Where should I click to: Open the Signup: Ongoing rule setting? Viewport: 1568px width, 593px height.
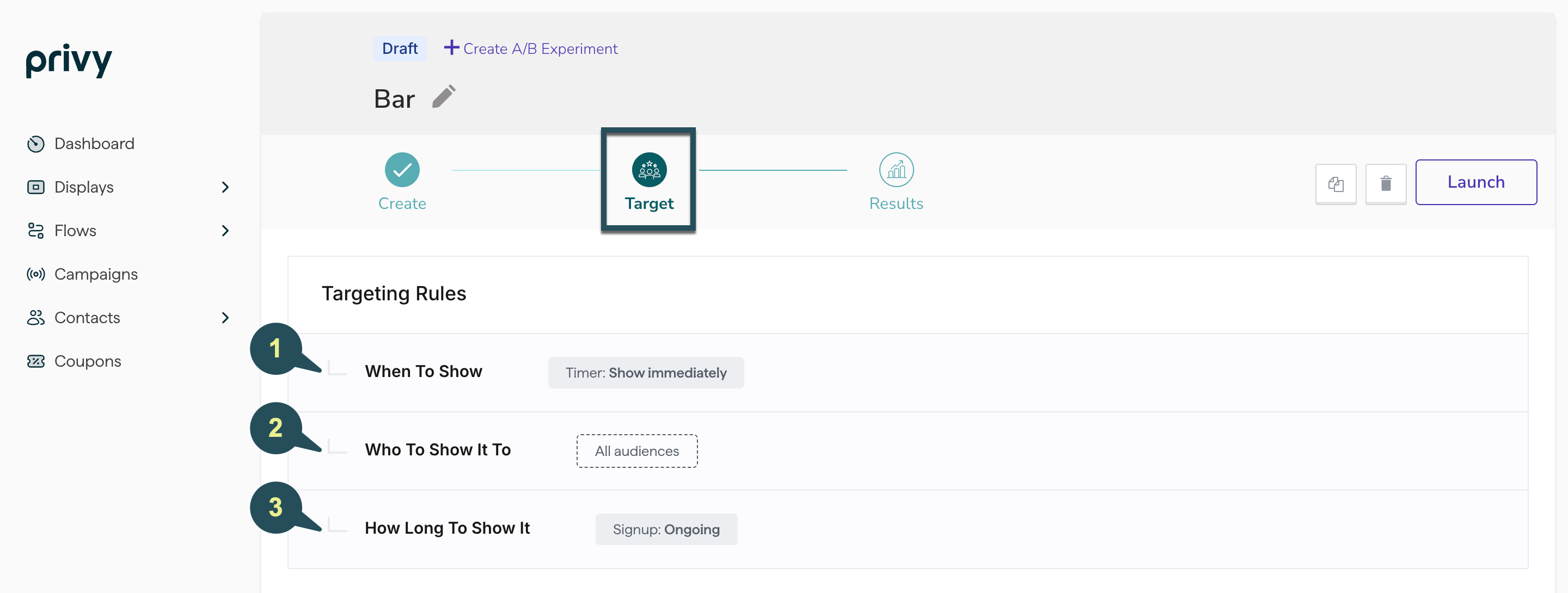coord(666,530)
